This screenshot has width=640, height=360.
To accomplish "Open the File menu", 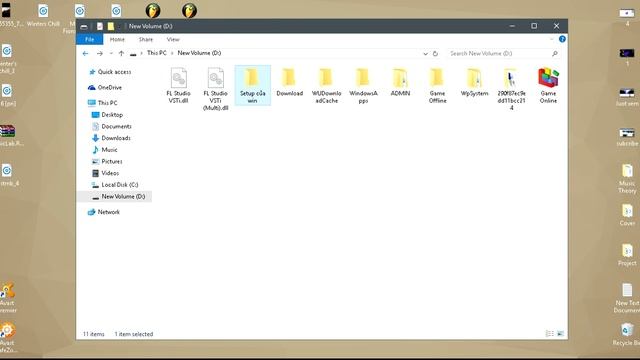I will [89, 39].
